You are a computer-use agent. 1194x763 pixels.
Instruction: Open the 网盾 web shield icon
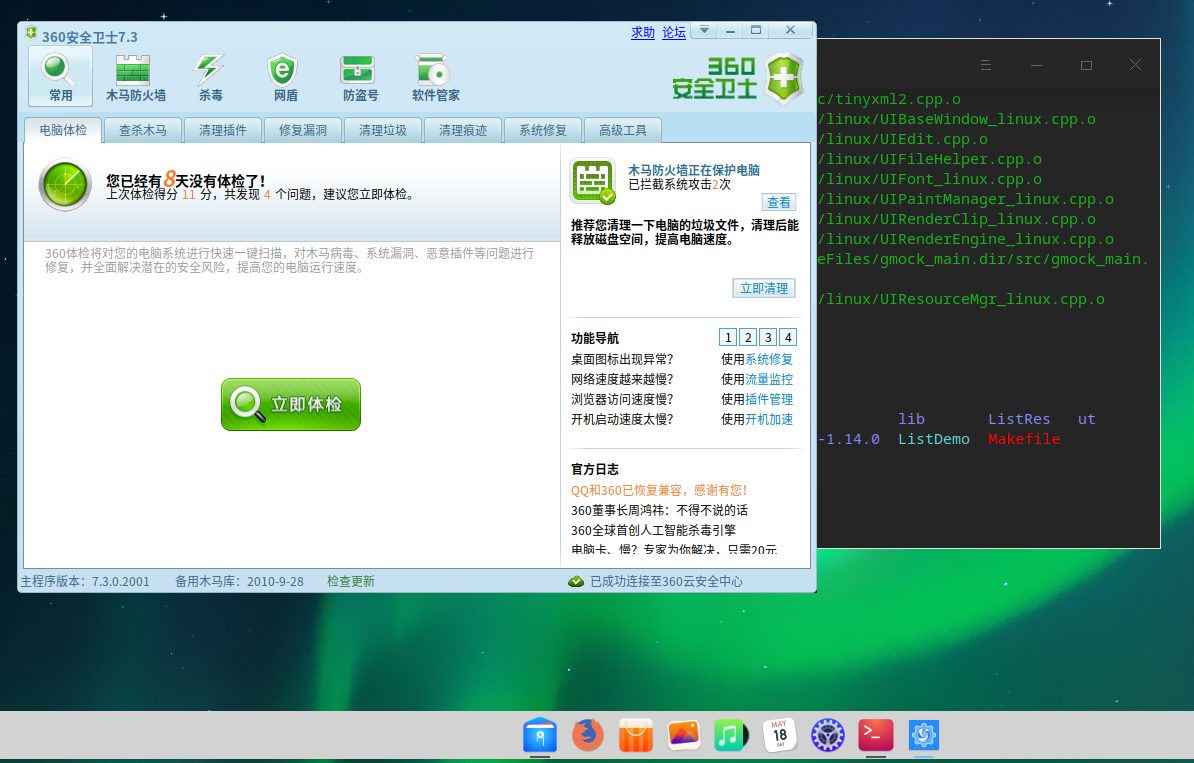284,76
